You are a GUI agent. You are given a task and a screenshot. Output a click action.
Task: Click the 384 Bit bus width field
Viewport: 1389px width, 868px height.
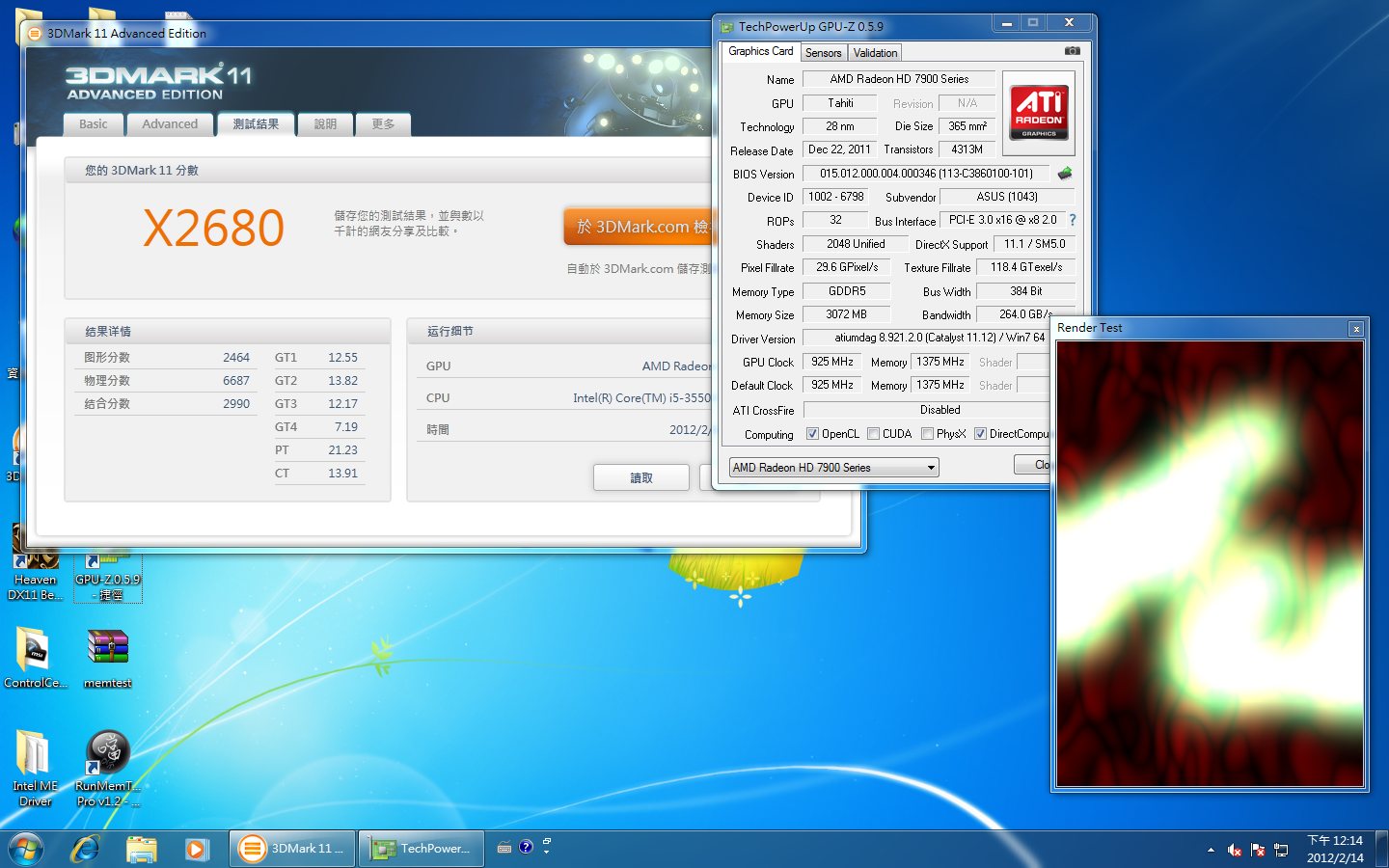click(1025, 291)
